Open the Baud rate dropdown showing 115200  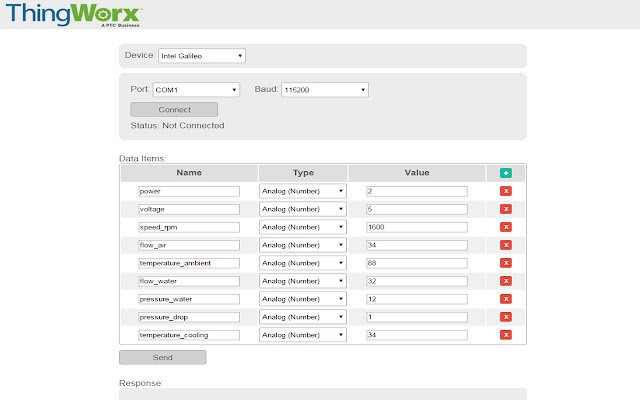click(x=325, y=90)
